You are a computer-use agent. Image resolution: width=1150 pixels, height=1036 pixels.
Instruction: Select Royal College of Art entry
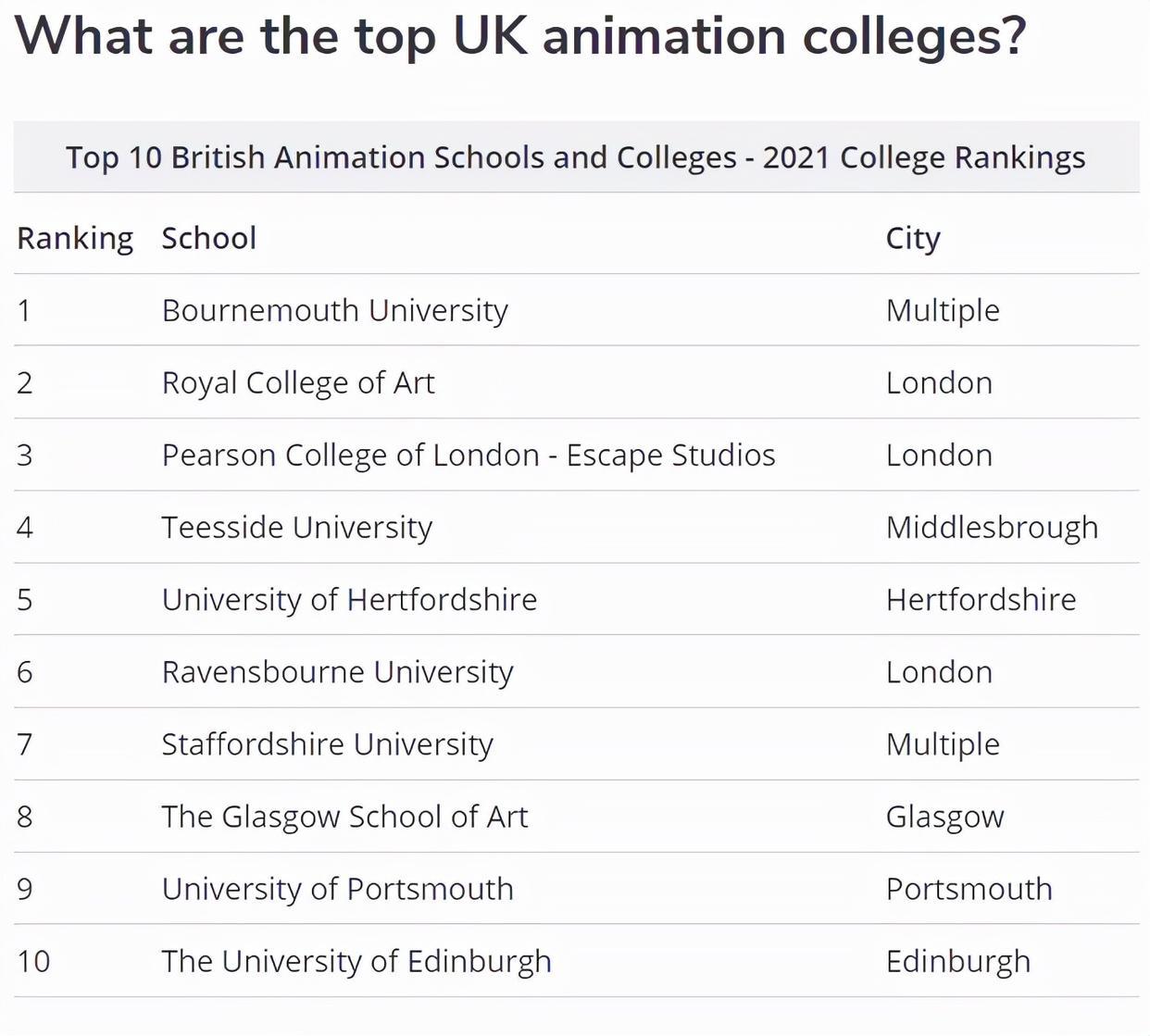coord(297,382)
